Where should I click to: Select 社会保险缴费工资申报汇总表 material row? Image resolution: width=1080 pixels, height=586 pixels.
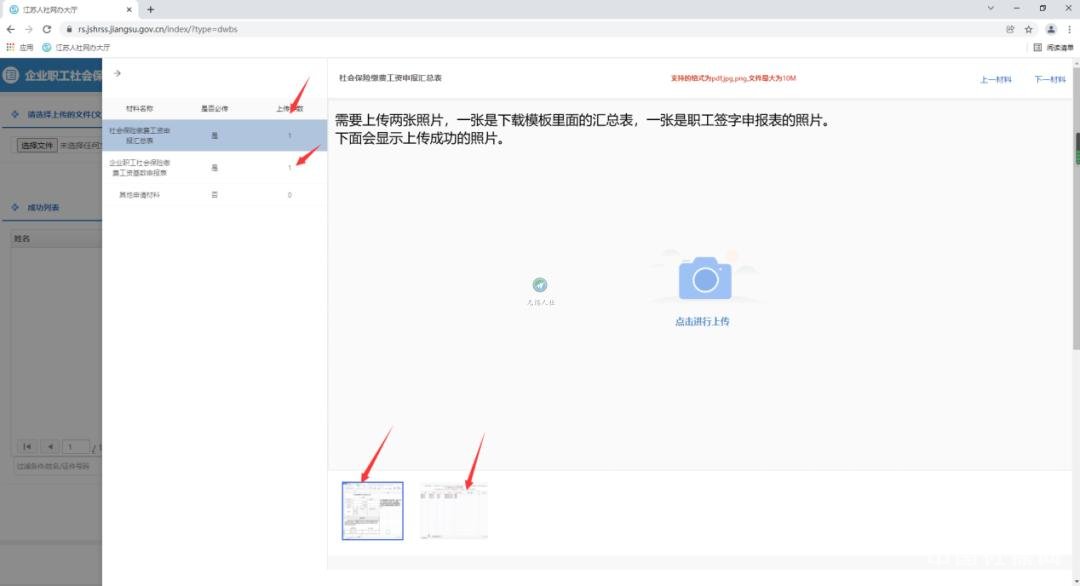tap(214, 135)
